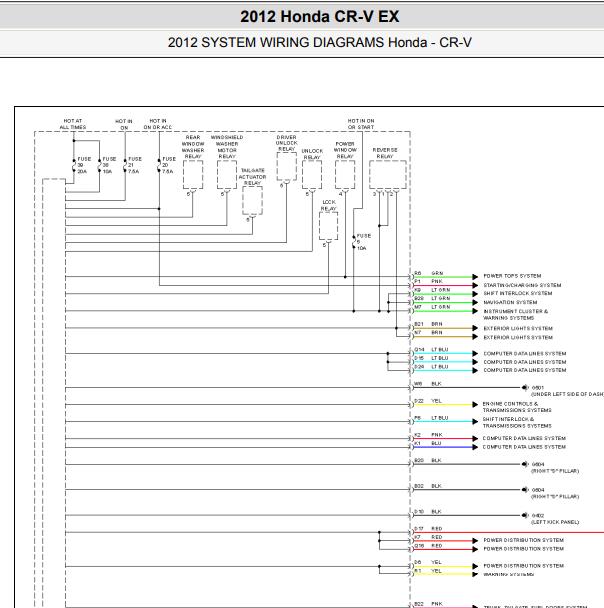Click the arrowhead ending the P1 PNK wire
Viewport: 604px width, 608px height.
point(475,285)
